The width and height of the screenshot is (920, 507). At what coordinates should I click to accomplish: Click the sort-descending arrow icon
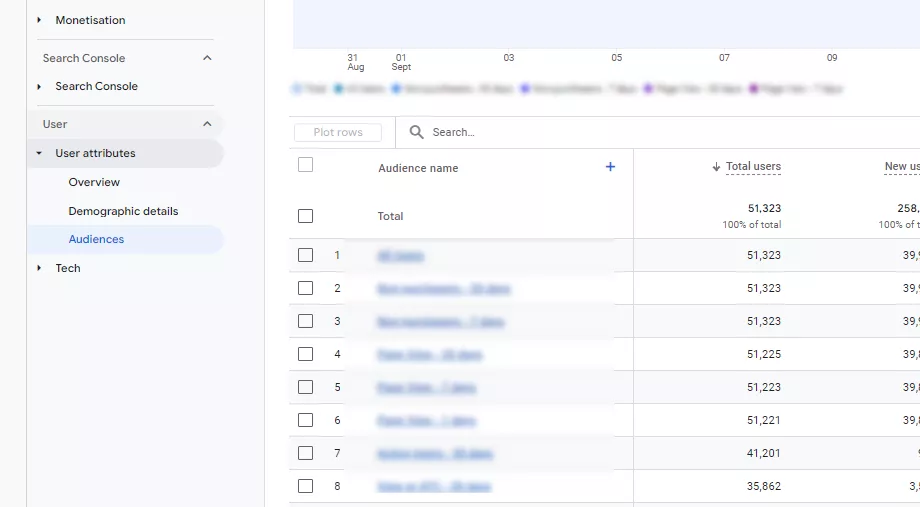(x=716, y=167)
